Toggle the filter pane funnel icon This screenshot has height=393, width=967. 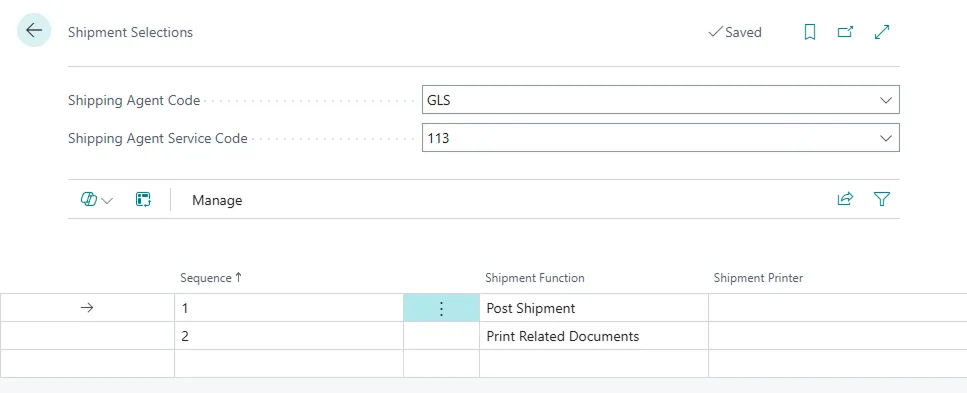[x=882, y=199]
